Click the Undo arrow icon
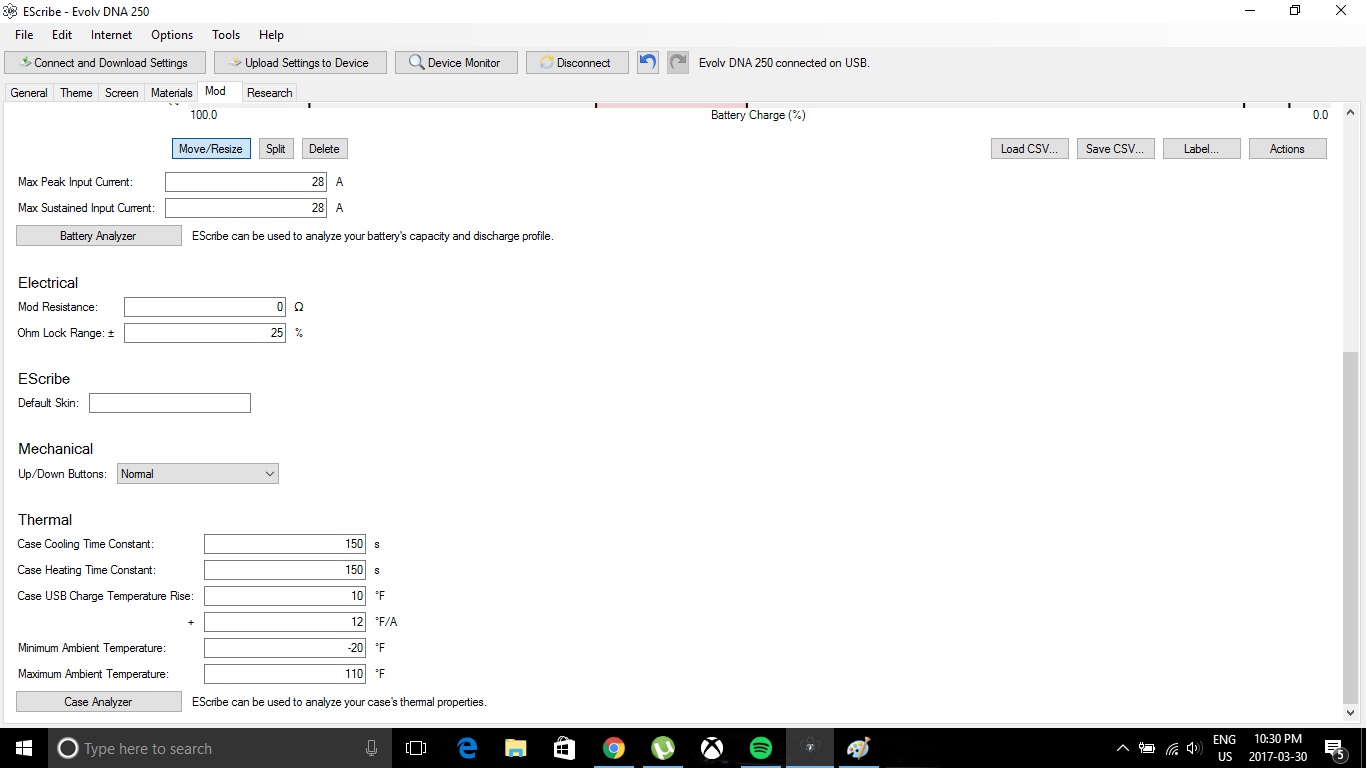 (648, 62)
